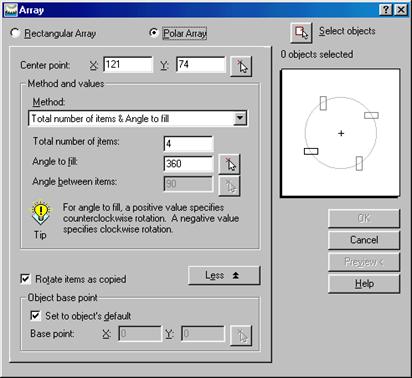This screenshot has width=412, height=378.
Task: Collapse options with the Less button
Action: [224, 275]
